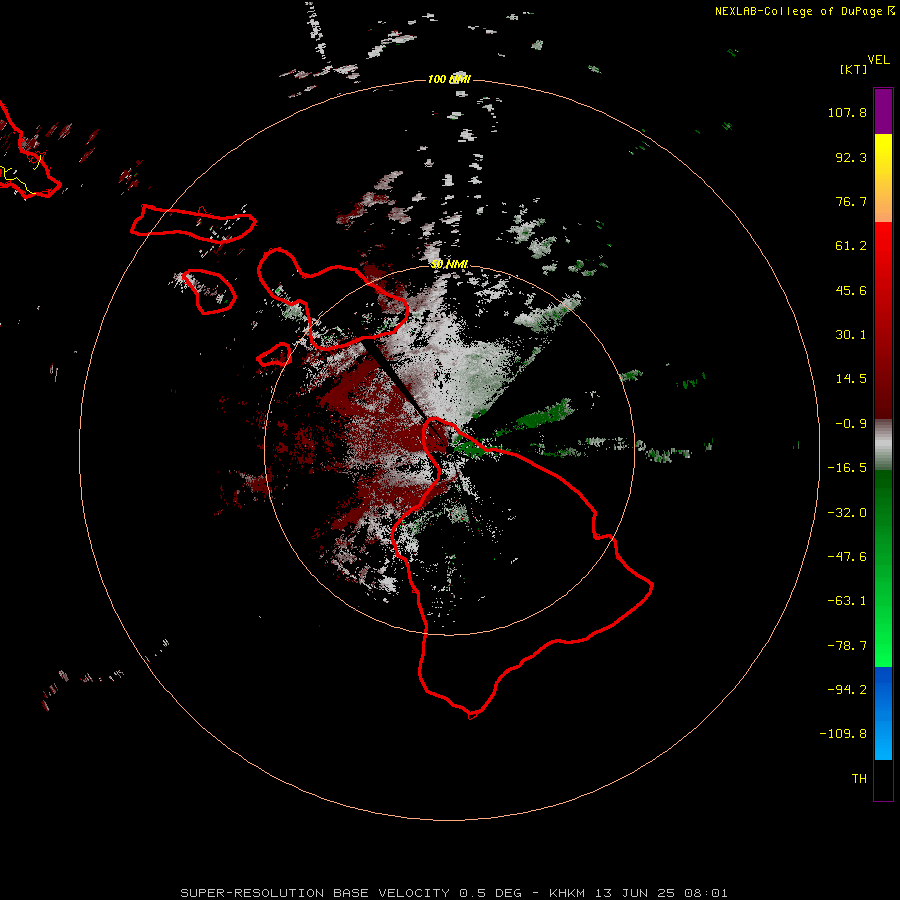Click the -16.5 velocity scale value
900x900 pixels.
point(847,468)
